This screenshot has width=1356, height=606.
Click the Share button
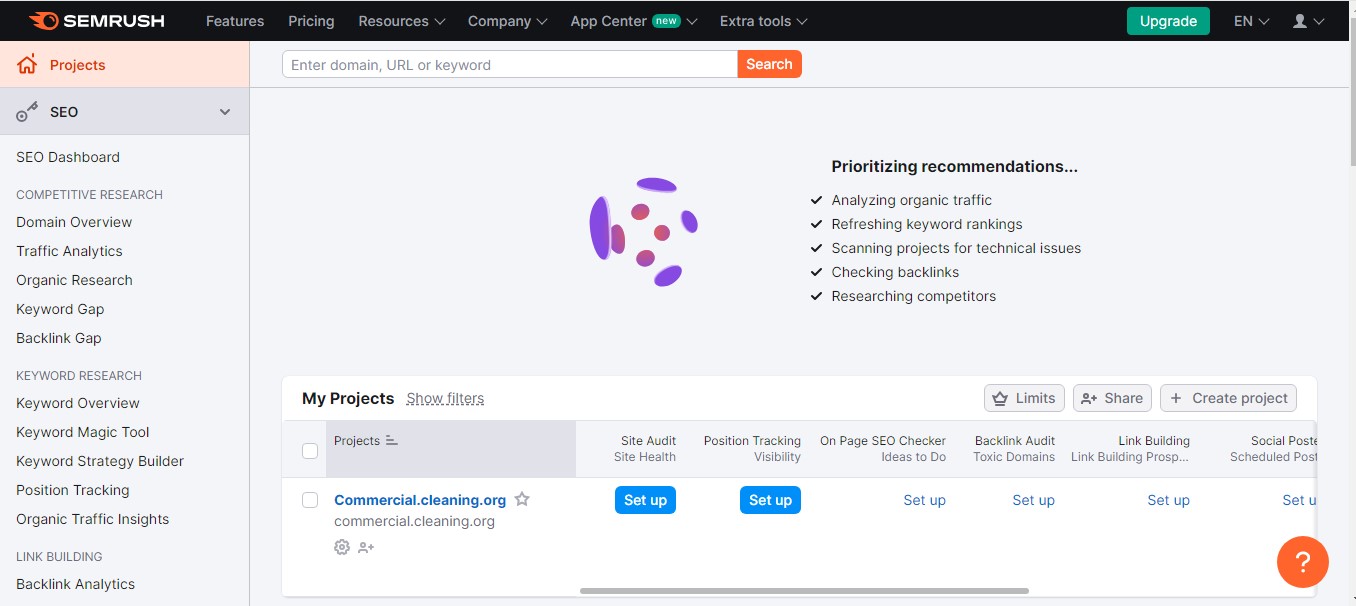click(1112, 398)
